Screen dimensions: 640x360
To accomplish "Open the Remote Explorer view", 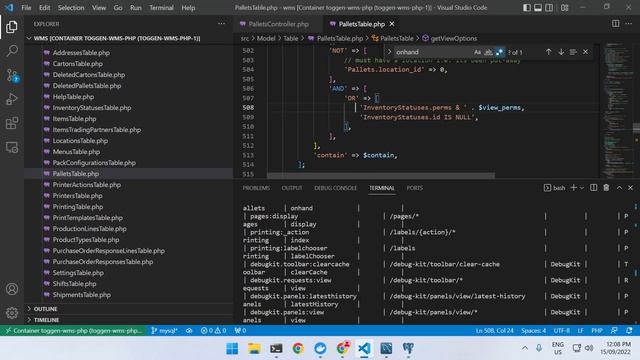I will coord(12,147).
